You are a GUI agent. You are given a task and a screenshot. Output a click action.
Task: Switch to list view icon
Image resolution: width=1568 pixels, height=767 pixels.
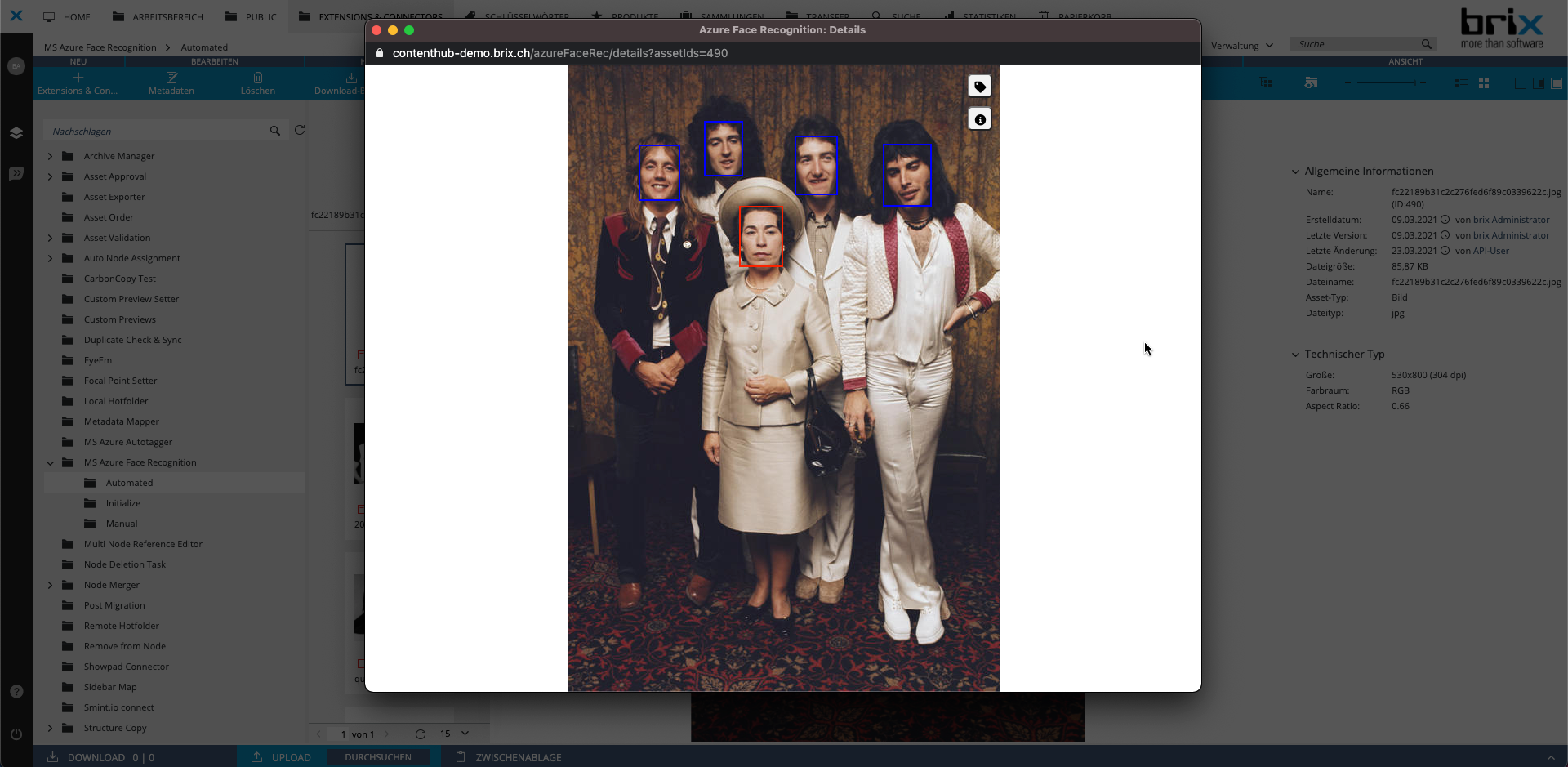pos(1461,83)
